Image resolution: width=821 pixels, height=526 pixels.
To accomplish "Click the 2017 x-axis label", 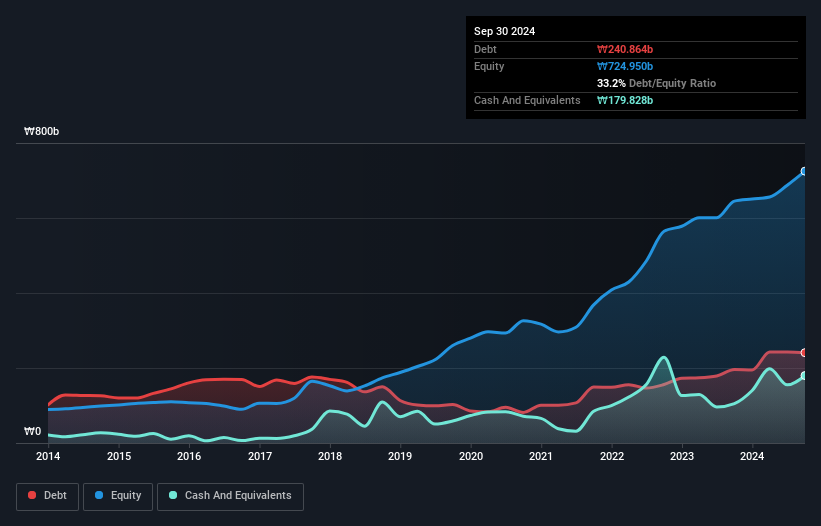I will point(260,456).
